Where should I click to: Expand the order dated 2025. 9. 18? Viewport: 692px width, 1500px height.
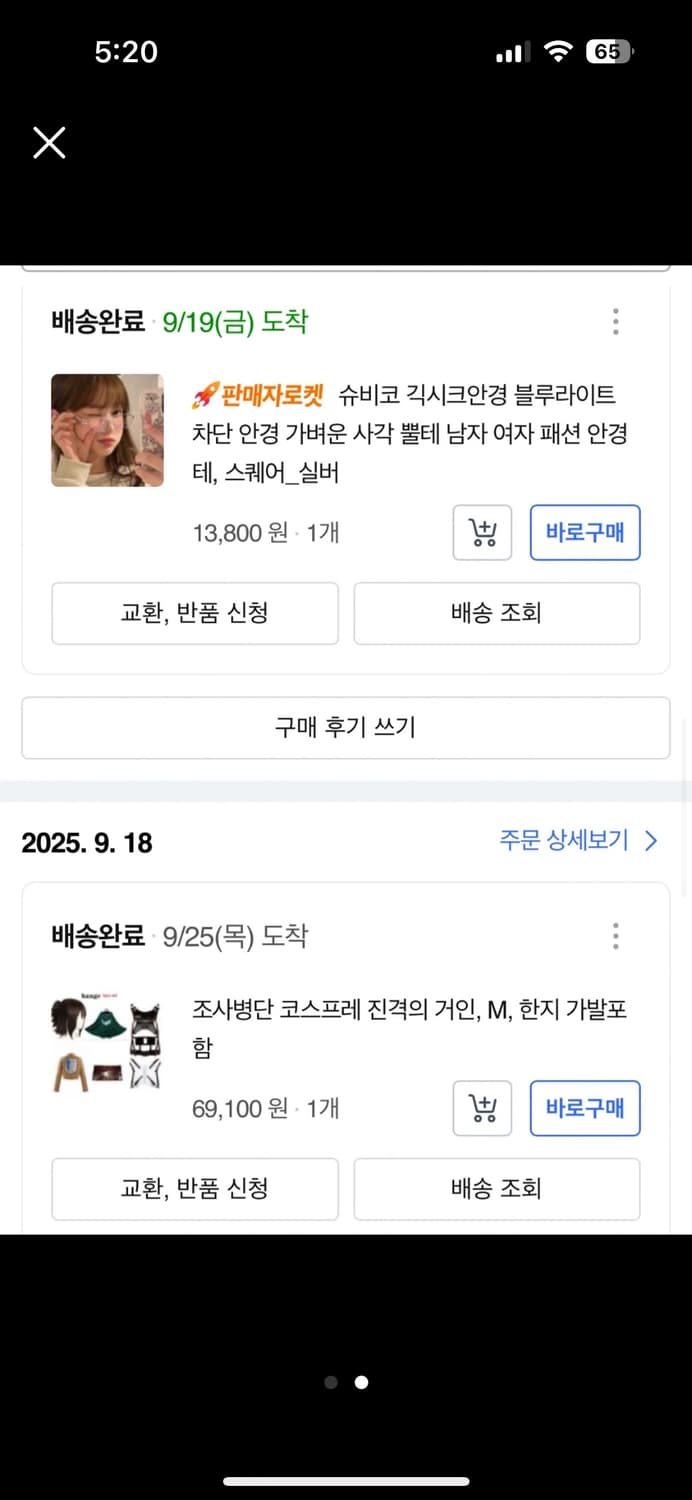87,843
